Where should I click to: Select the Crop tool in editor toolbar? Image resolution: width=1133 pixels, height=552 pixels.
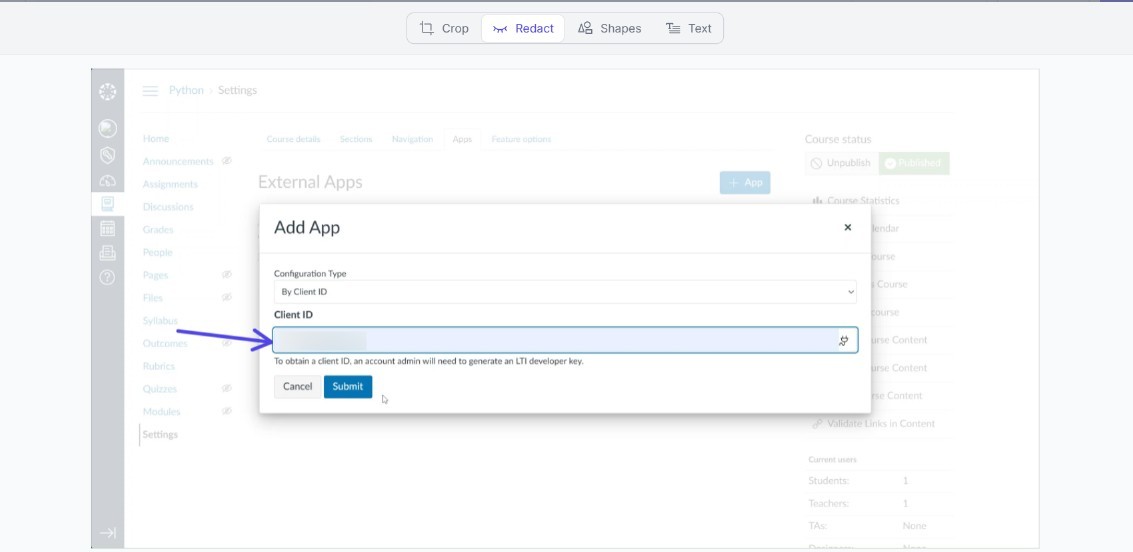pyautogui.click(x=444, y=28)
